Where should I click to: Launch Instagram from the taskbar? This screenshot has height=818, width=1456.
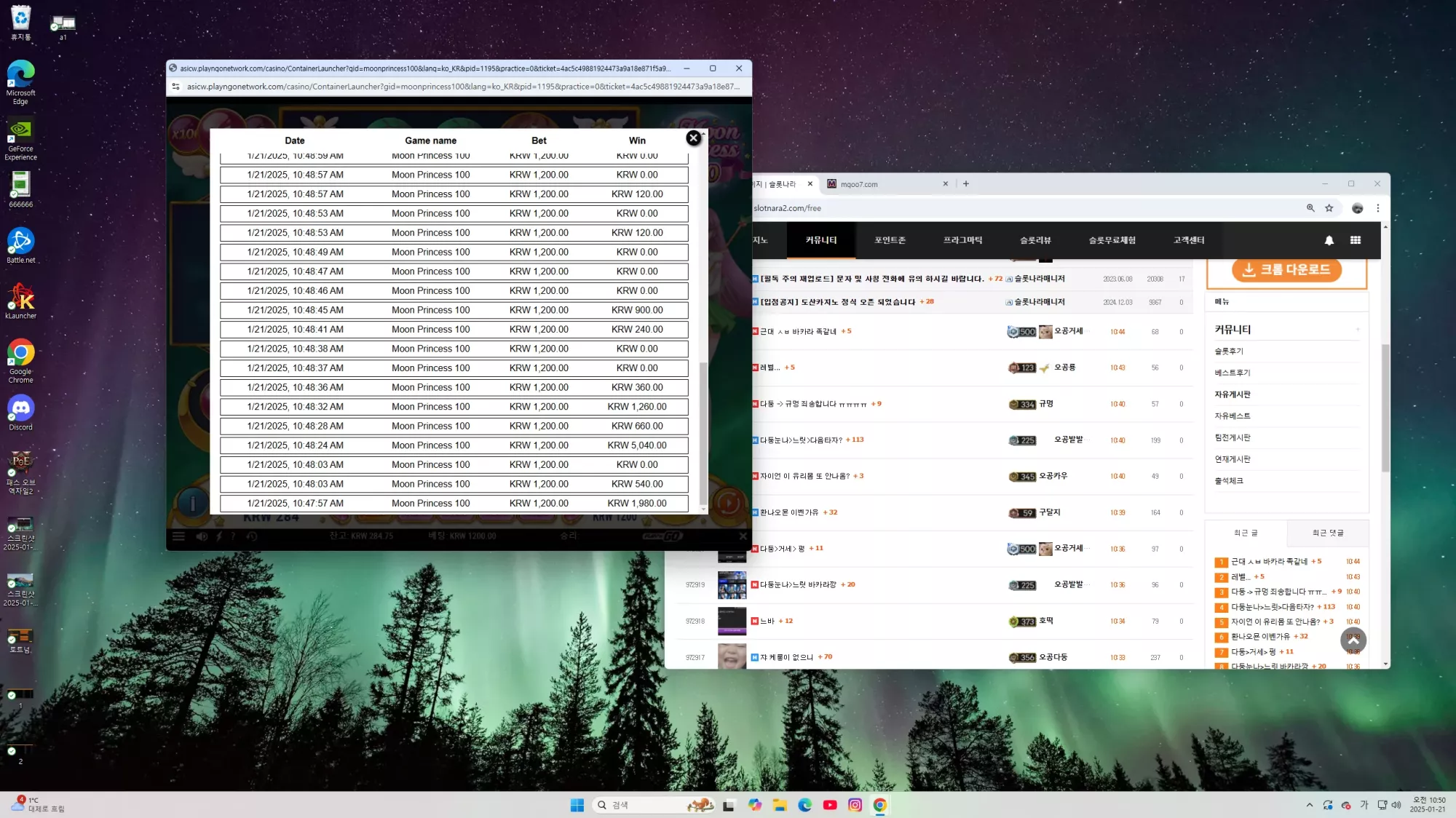click(855, 805)
